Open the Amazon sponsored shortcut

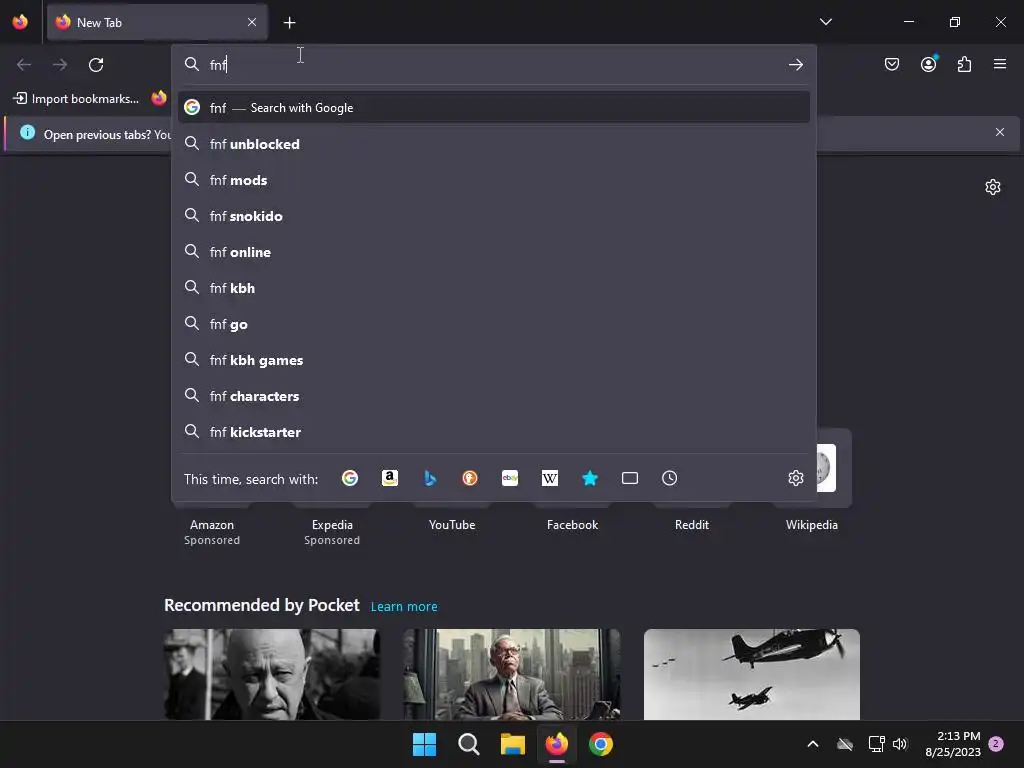click(x=212, y=524)
